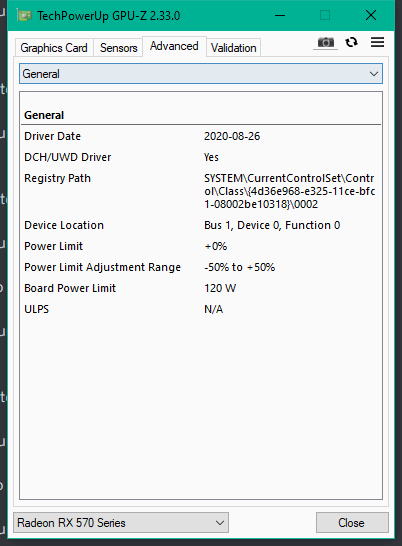The image size is (402, 546).
Task: Switch to the Sensors tab
Action: pyautogui.click(x=118, y=48)
